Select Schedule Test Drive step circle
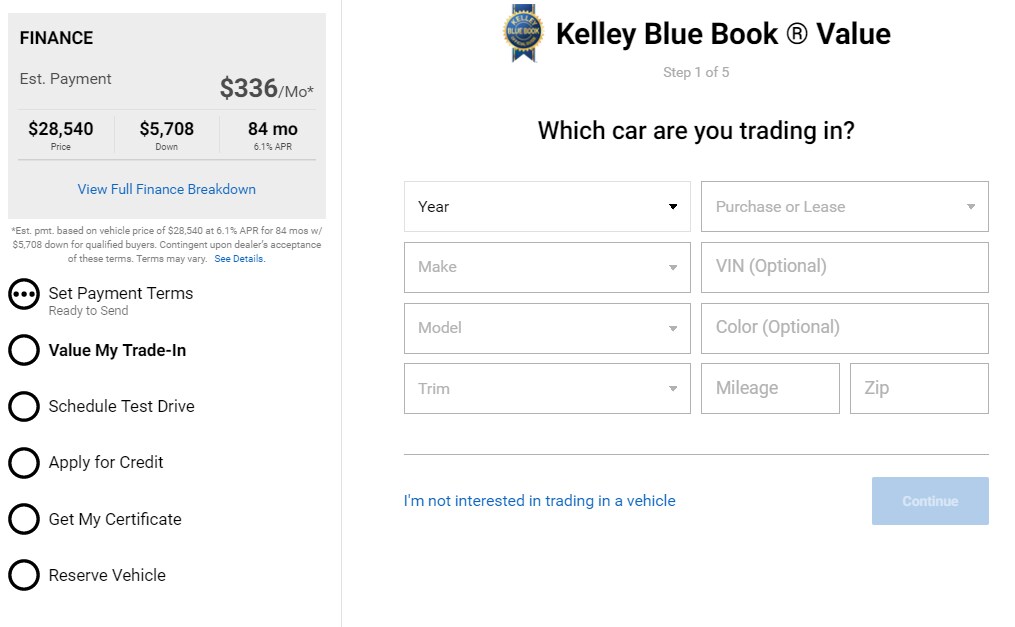This screenshot has width=1015, height=627. 24,406
